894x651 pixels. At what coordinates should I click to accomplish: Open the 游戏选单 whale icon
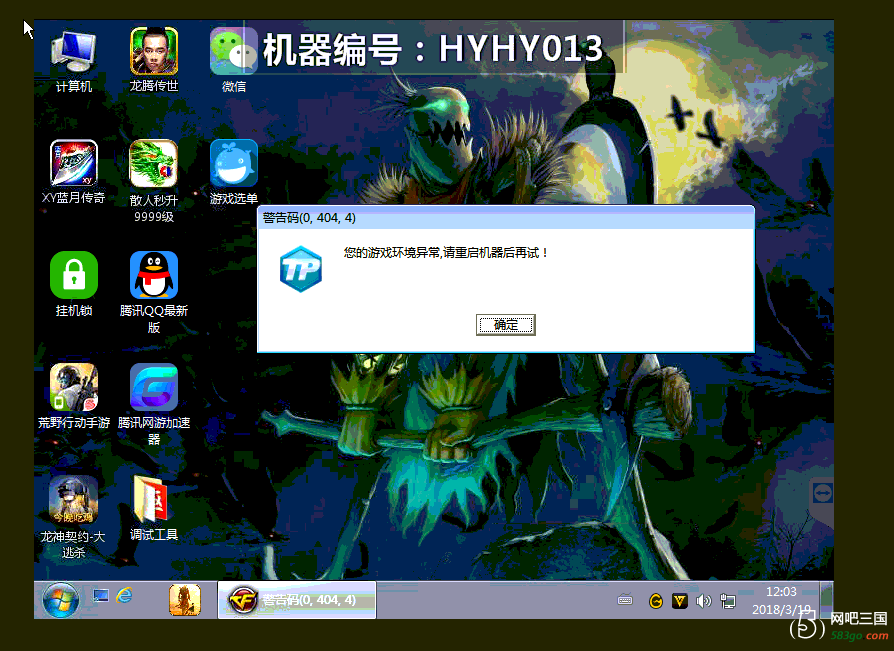click(233, 172)
